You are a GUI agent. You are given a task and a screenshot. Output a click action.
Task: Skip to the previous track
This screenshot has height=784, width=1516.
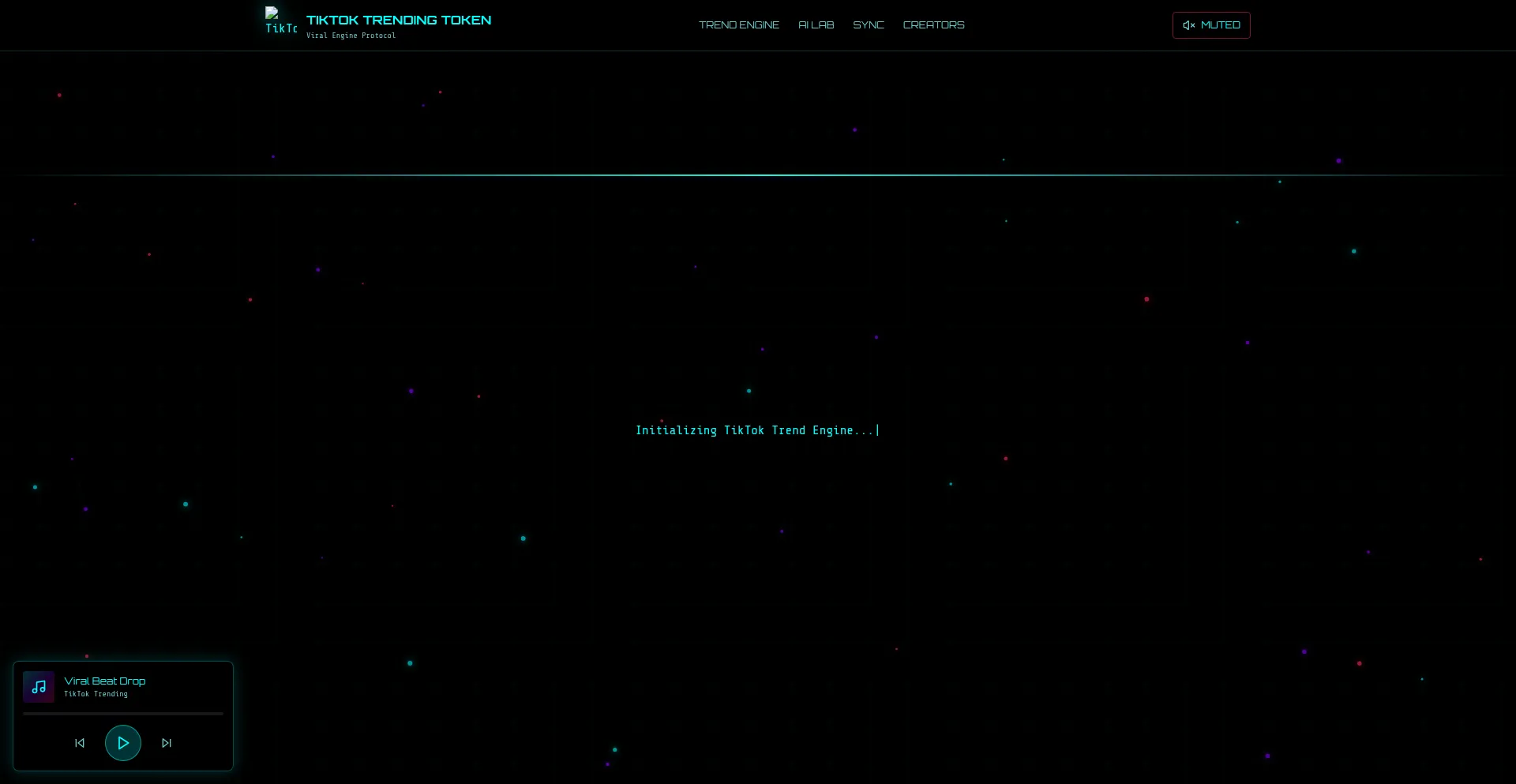[x=80, y=743]
